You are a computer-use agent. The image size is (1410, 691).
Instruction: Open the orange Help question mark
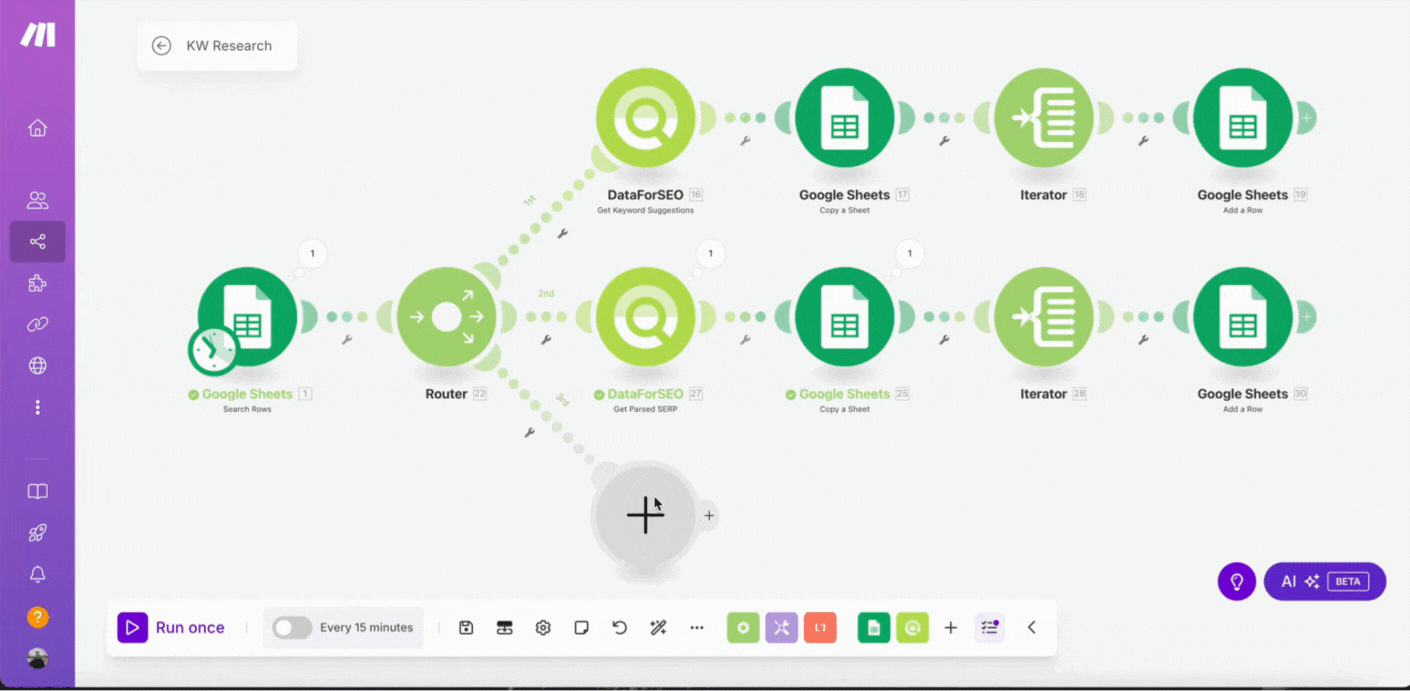tap(37, 617)
